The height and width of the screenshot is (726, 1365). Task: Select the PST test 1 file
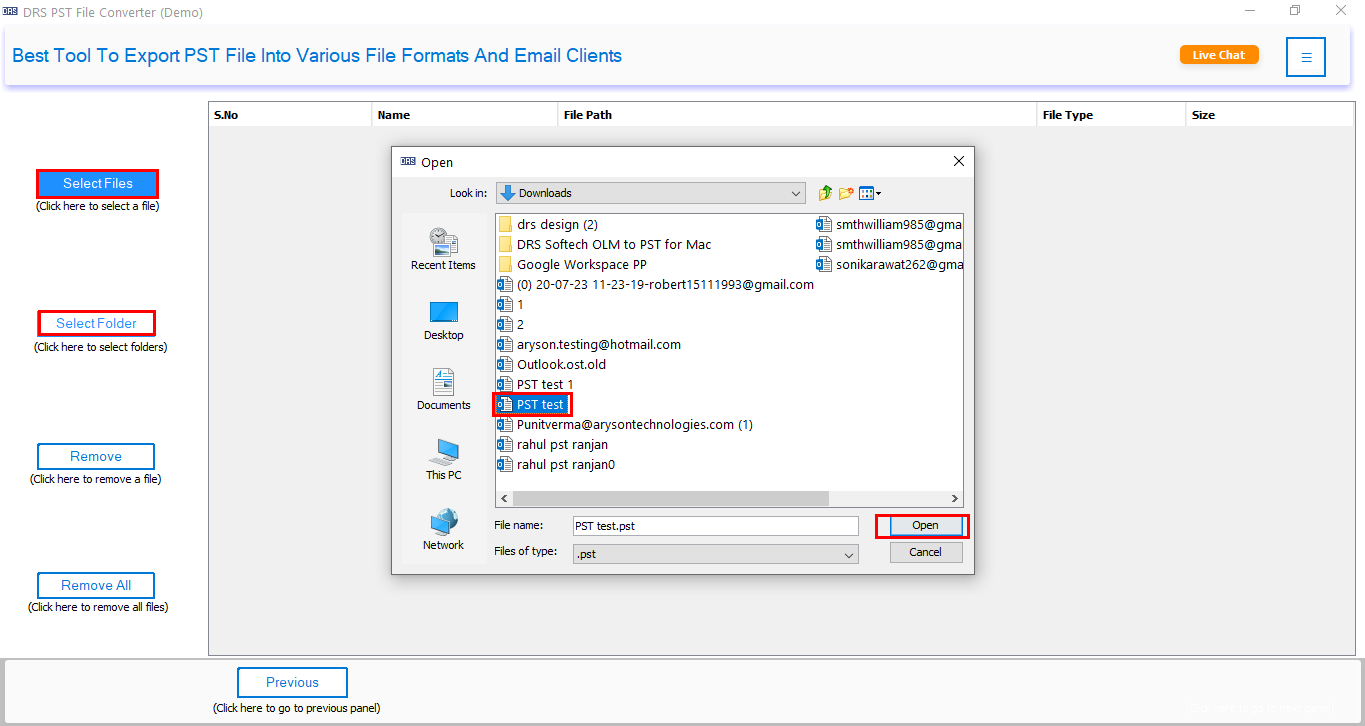click(536, 384)
